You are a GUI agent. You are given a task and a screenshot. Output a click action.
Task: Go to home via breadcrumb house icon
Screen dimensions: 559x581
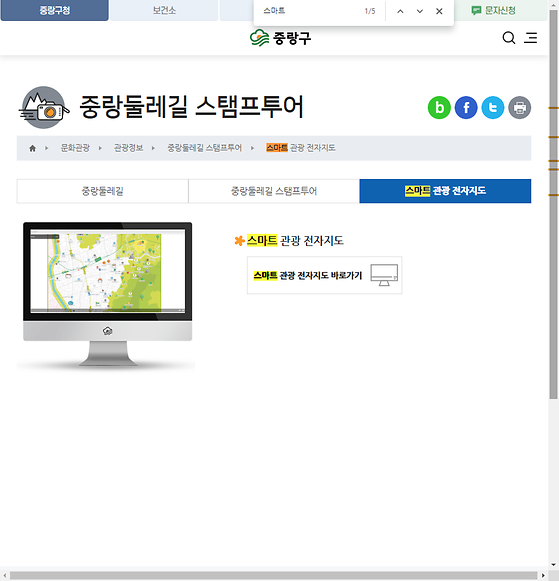coord(33,148)
